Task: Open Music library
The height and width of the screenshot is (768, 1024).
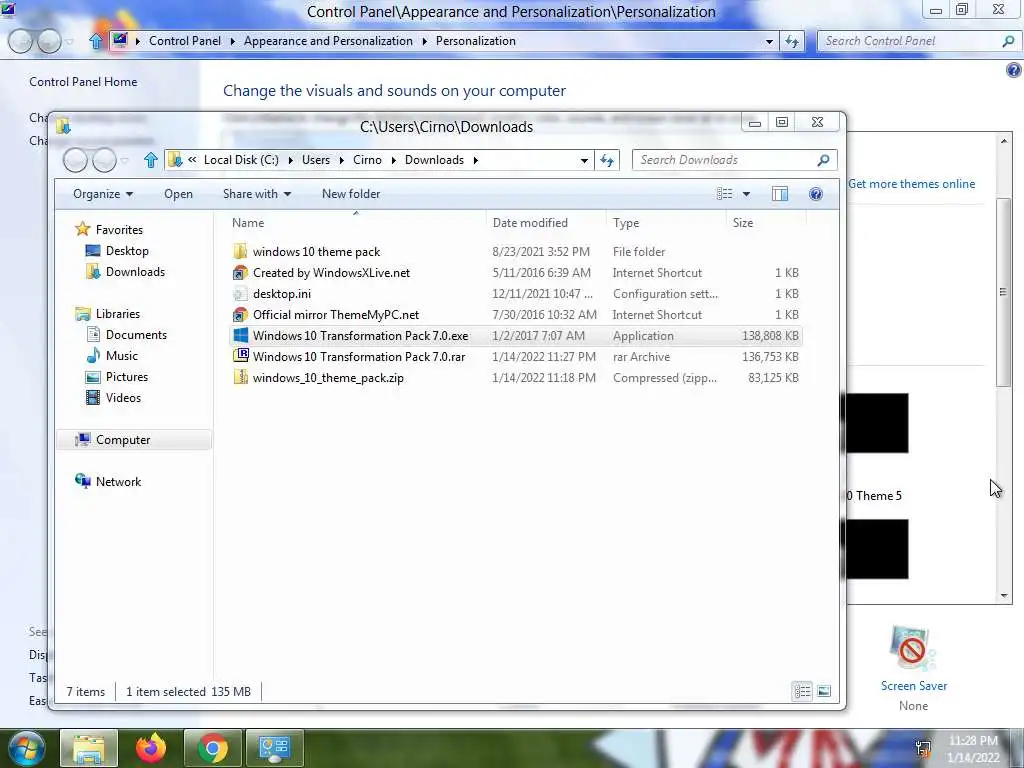Action: click(x=121, y=355)
